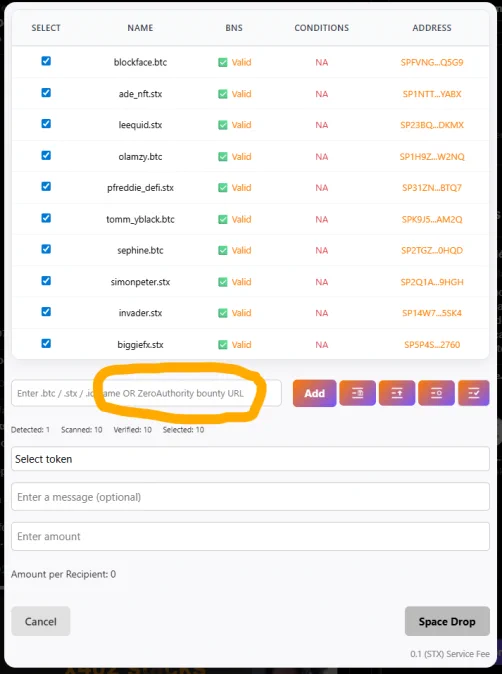Click the Detected: 1 counter
Viewport: 502px width, 674px height.
pos(31,429)
